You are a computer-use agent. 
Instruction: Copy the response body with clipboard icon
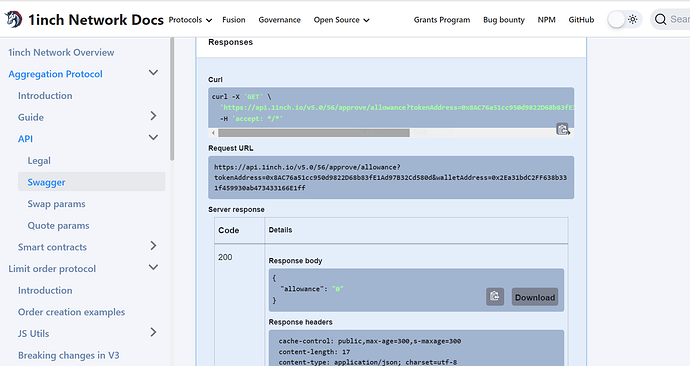495,296
